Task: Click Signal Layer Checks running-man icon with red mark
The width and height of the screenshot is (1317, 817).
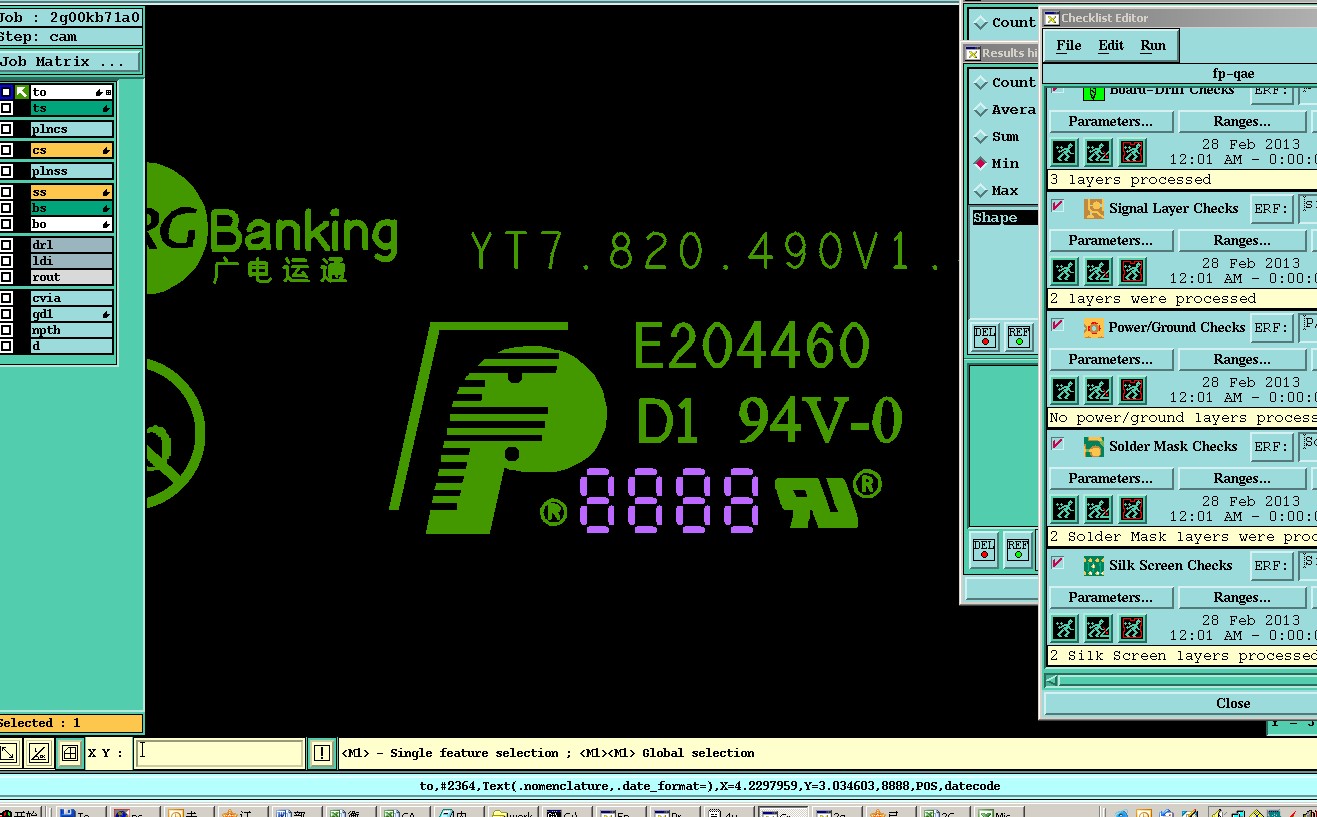Action: 1098,272
